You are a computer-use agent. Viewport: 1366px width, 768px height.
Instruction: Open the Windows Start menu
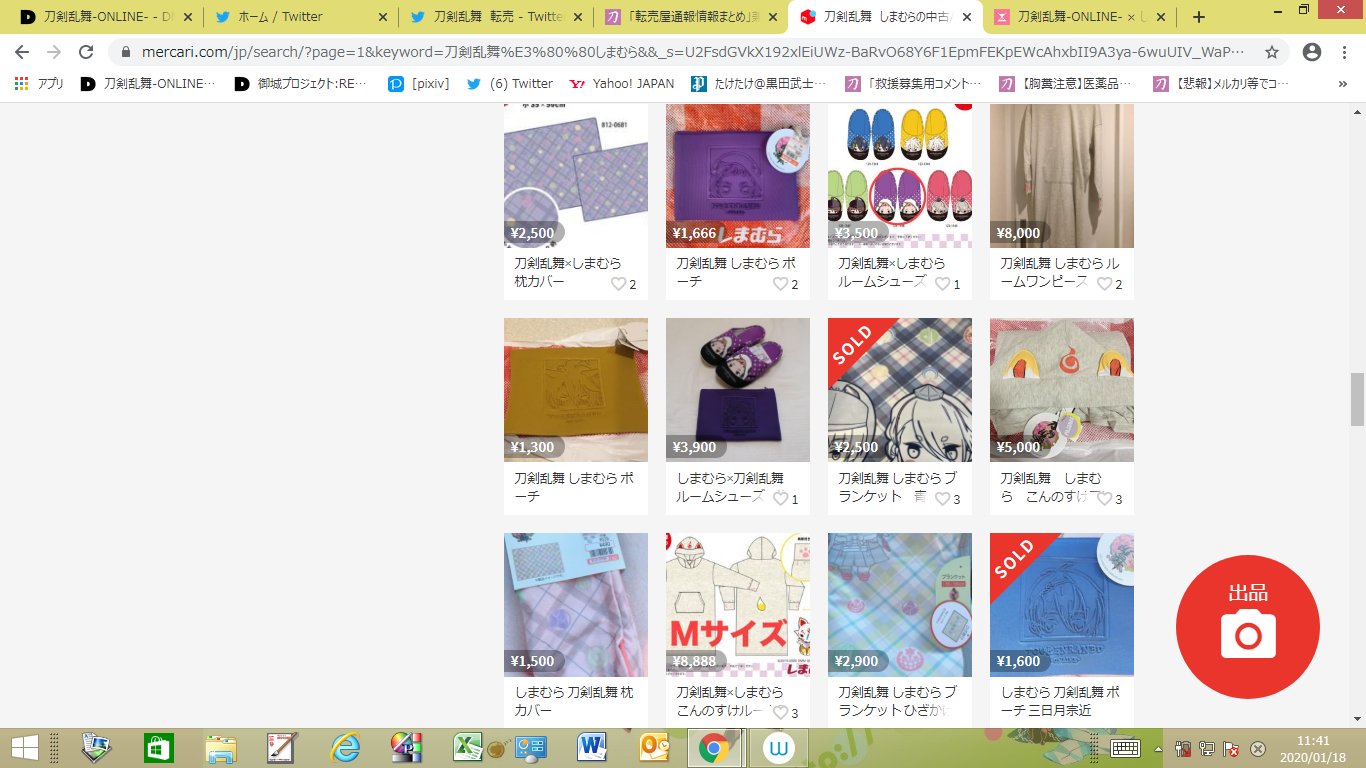(25, 747)
